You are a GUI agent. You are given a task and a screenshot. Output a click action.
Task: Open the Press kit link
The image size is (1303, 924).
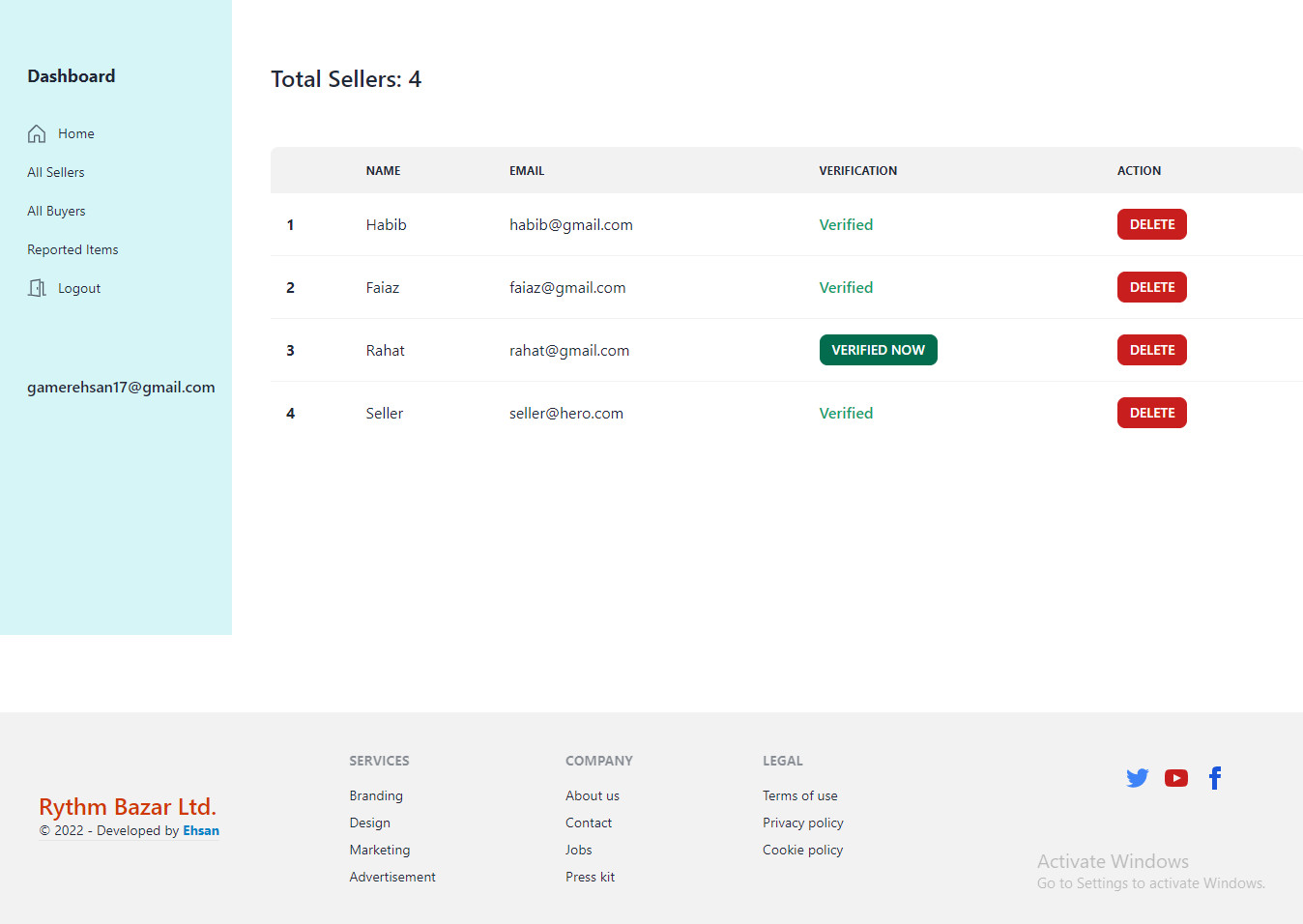point(590,877)
